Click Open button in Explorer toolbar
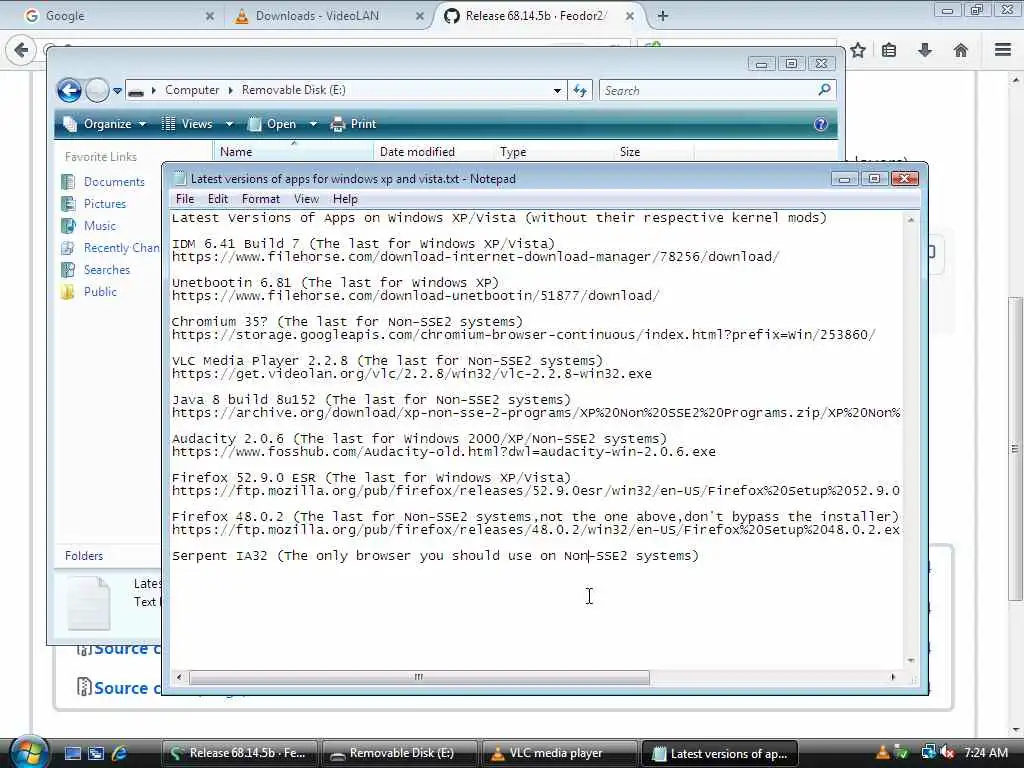The image size is (1024, 768). point(272,124)
